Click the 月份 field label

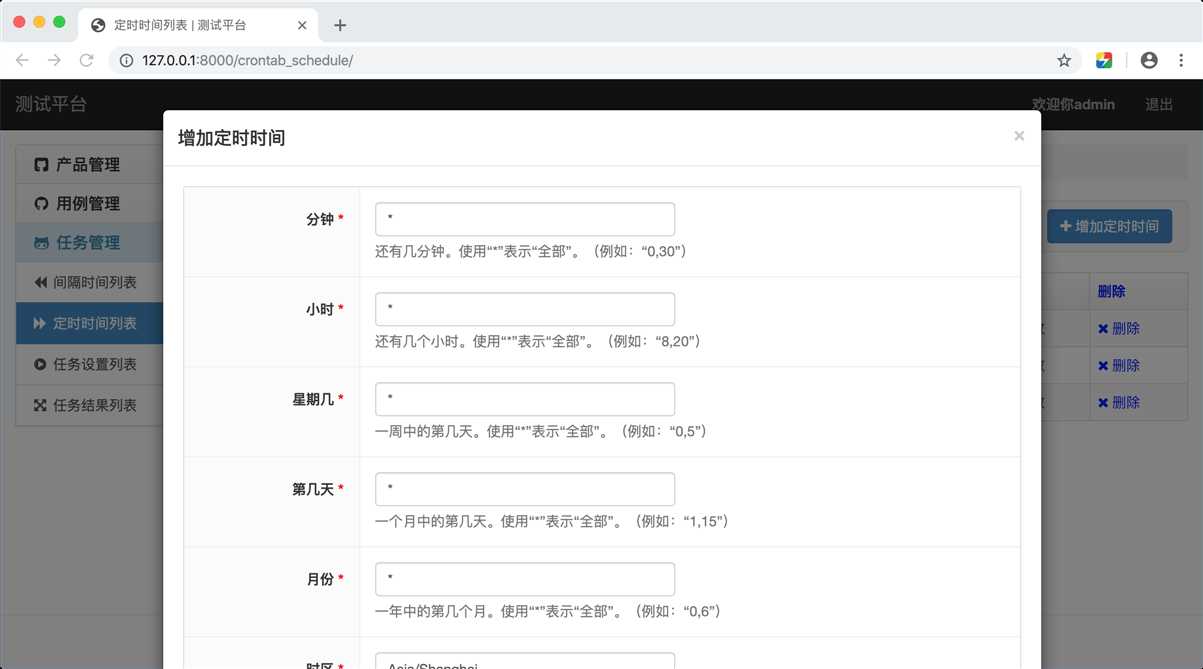tap(320, 579)
